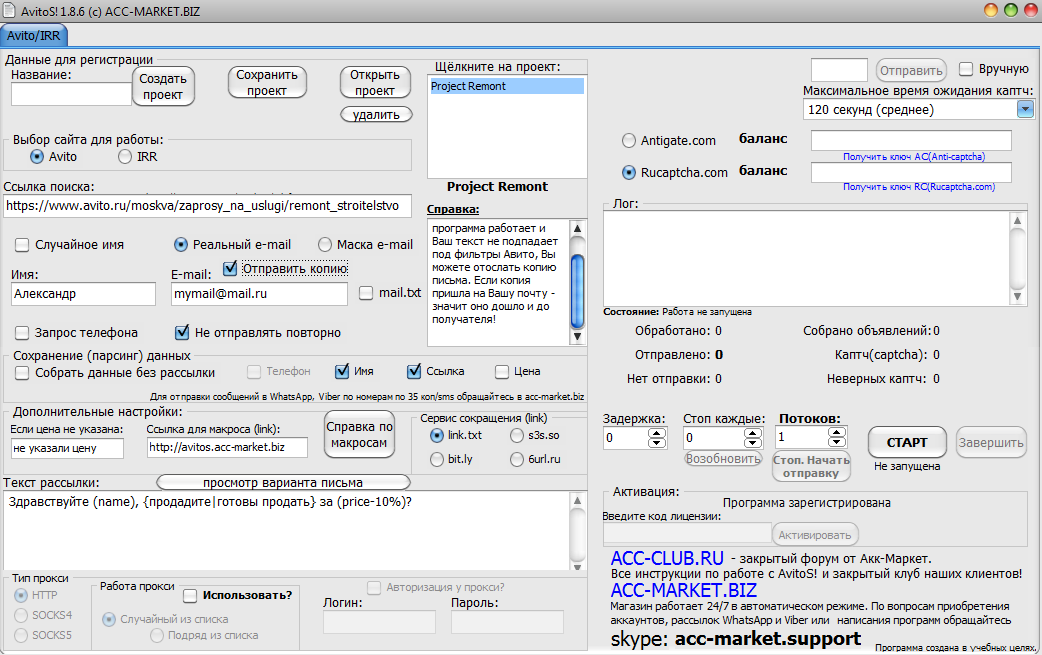
Task: Click inside the Текст рассылки message box
Action: [286, 531]
